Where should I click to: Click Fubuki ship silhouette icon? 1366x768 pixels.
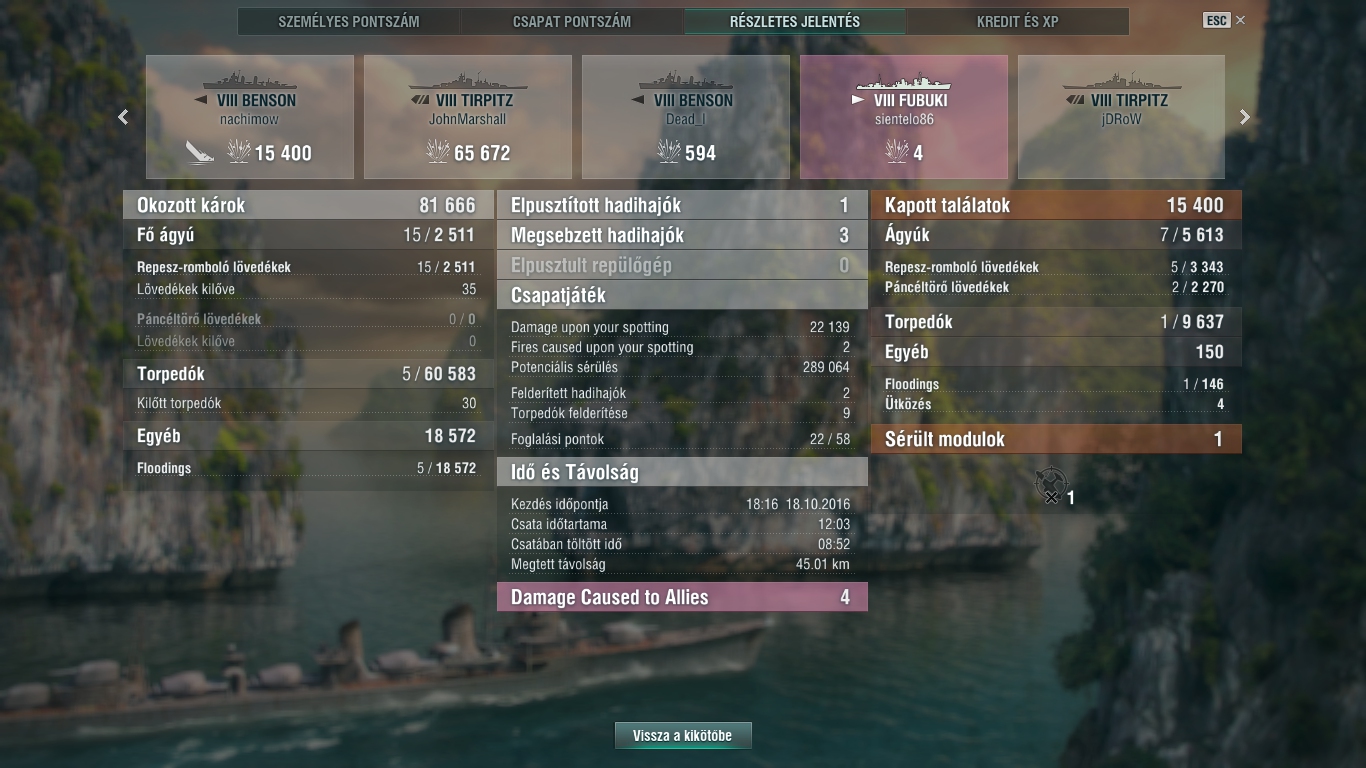903,81
